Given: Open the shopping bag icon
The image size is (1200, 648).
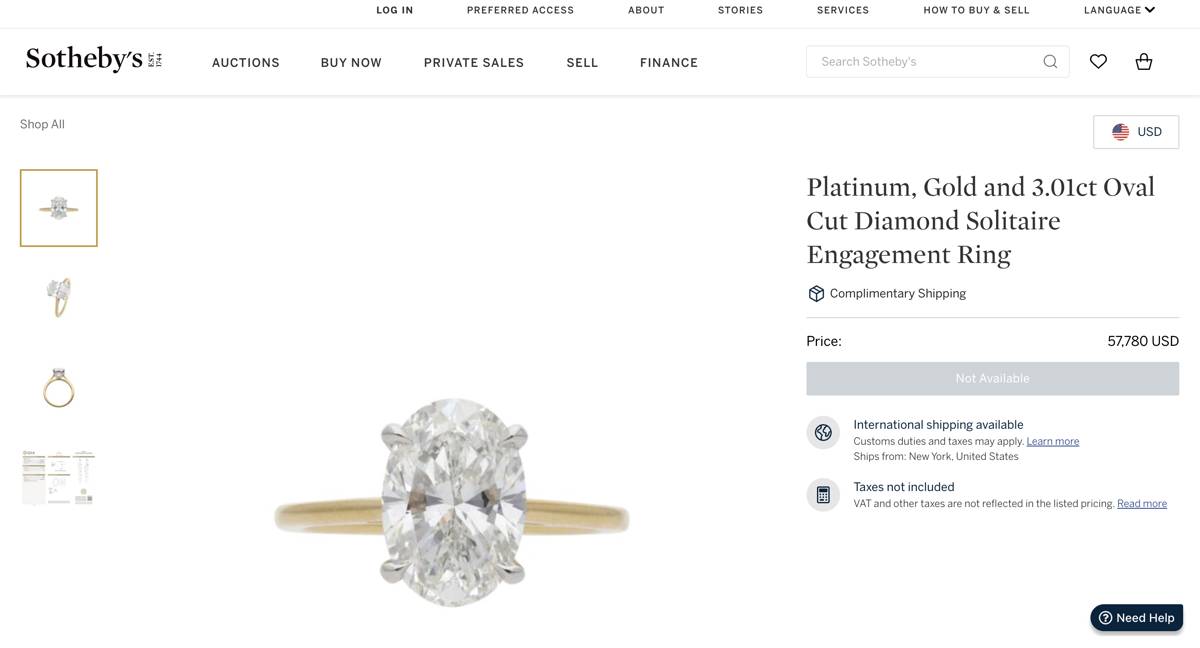Looking at the screenshot, I should tap(1144, 62).
